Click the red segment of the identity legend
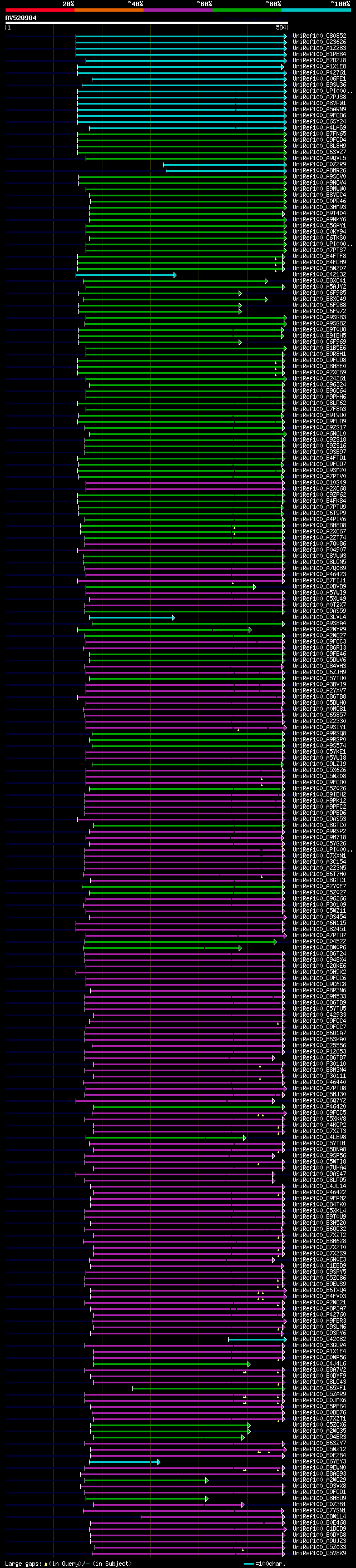 point(39,10)
